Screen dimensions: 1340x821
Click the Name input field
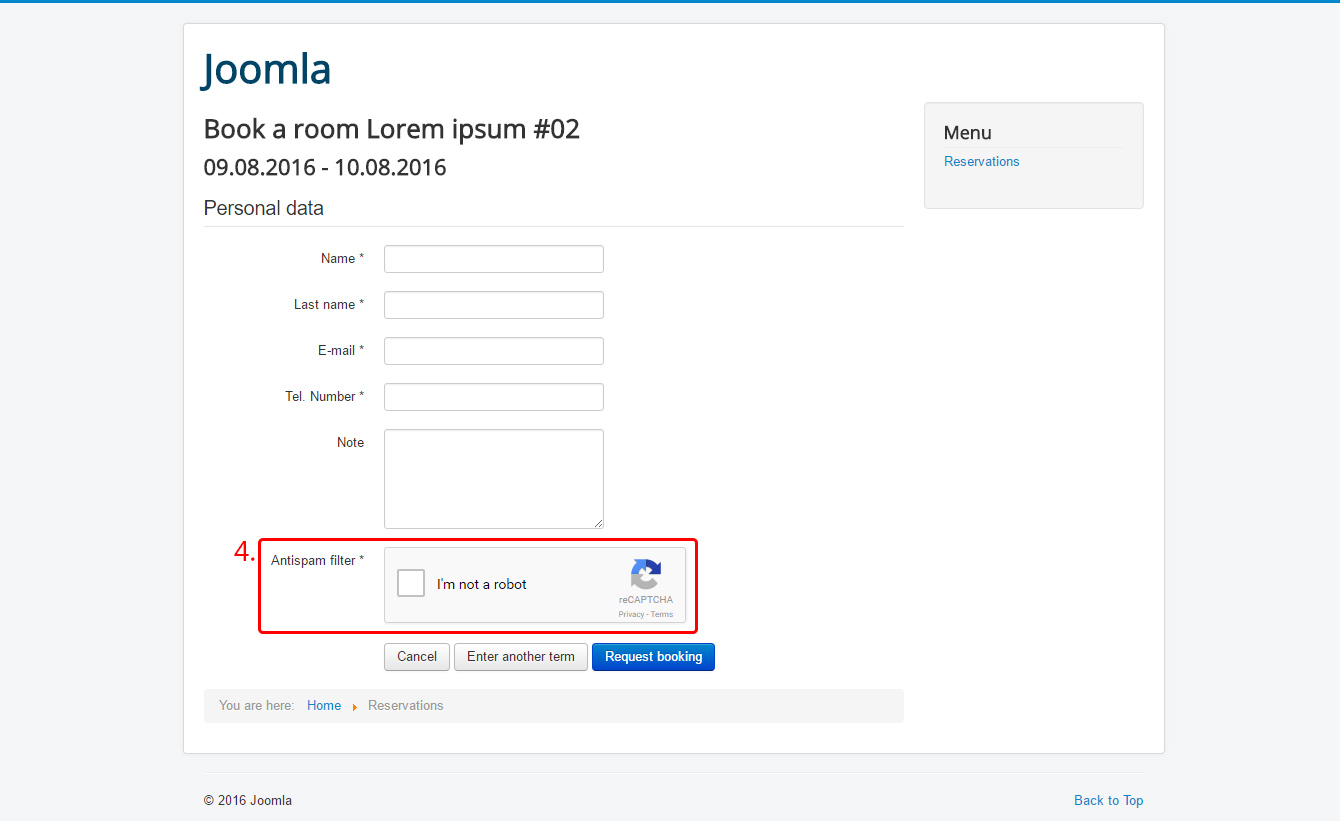[x=494, y=259]
